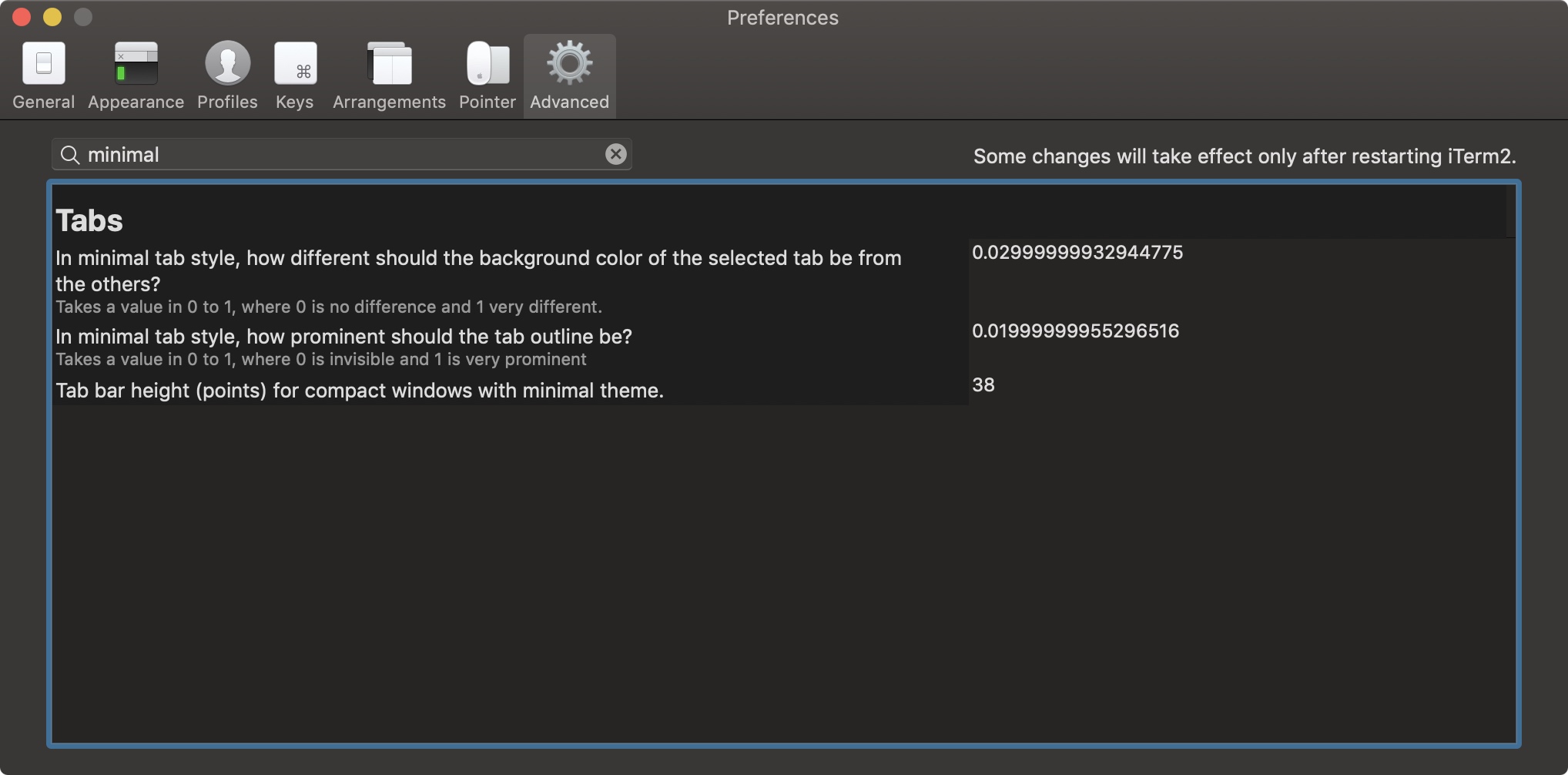Switch to the Profiles tab label
The height and width of the screenshot is (775, 1568).
(226, 101)
